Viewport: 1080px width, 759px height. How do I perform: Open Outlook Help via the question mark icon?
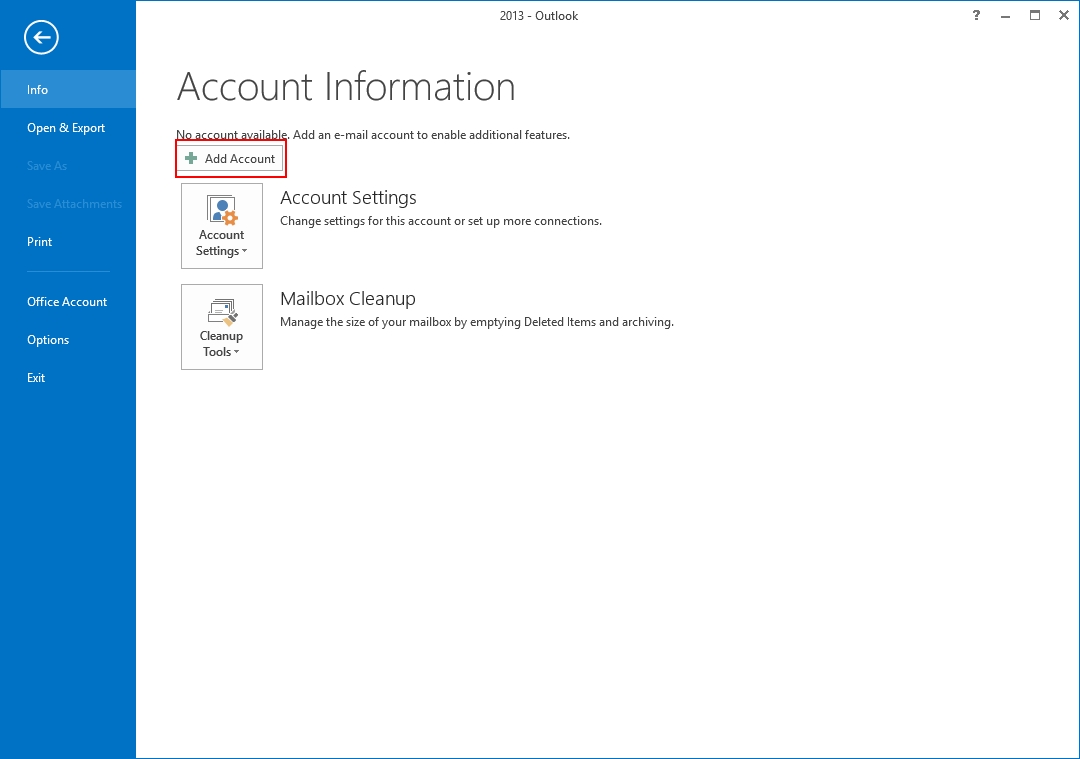[976, 15]
